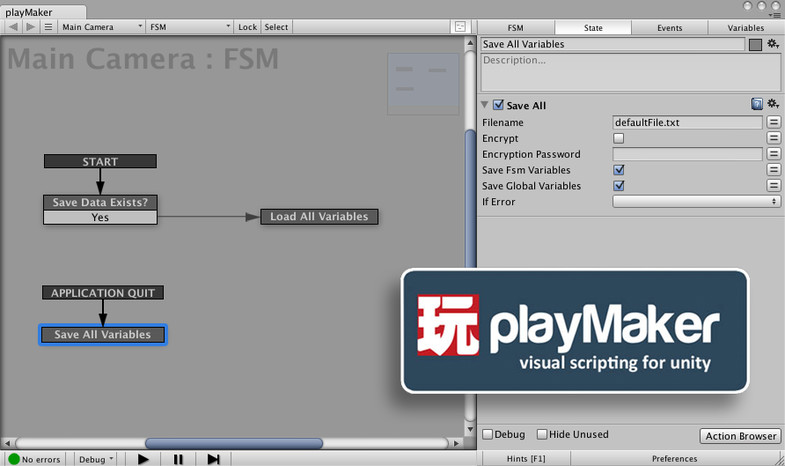This screenshot has height=466, width=785.
Task: Toggle variable option button for Encrypt
Action: tap(773, 138)
